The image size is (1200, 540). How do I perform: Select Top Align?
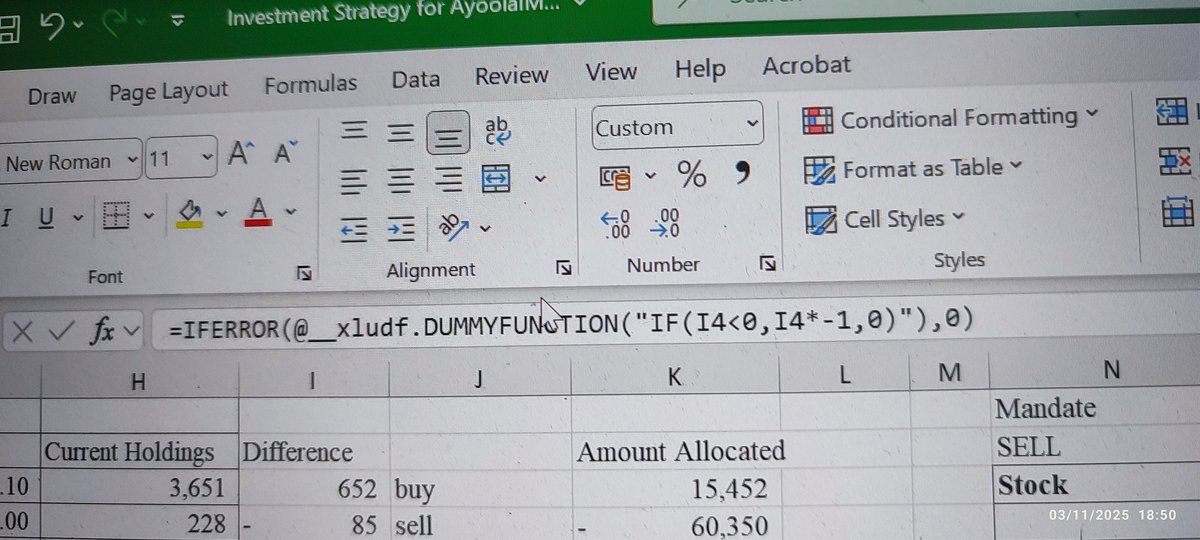pyautogui.click(x=352, y=131)
